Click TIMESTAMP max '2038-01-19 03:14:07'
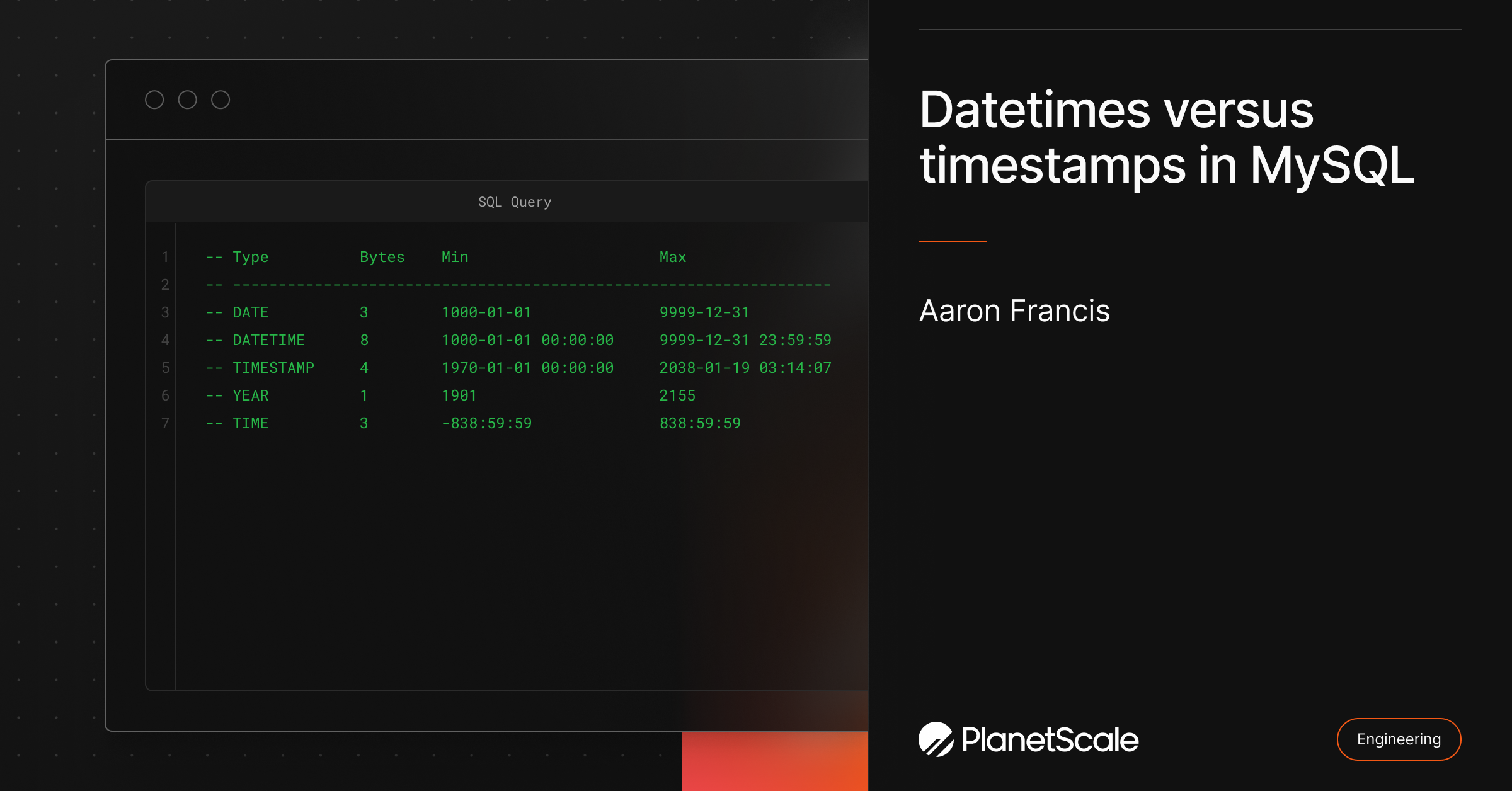Image resolution: width=1512 pixels, height=791 pixels. click(745, 368)
